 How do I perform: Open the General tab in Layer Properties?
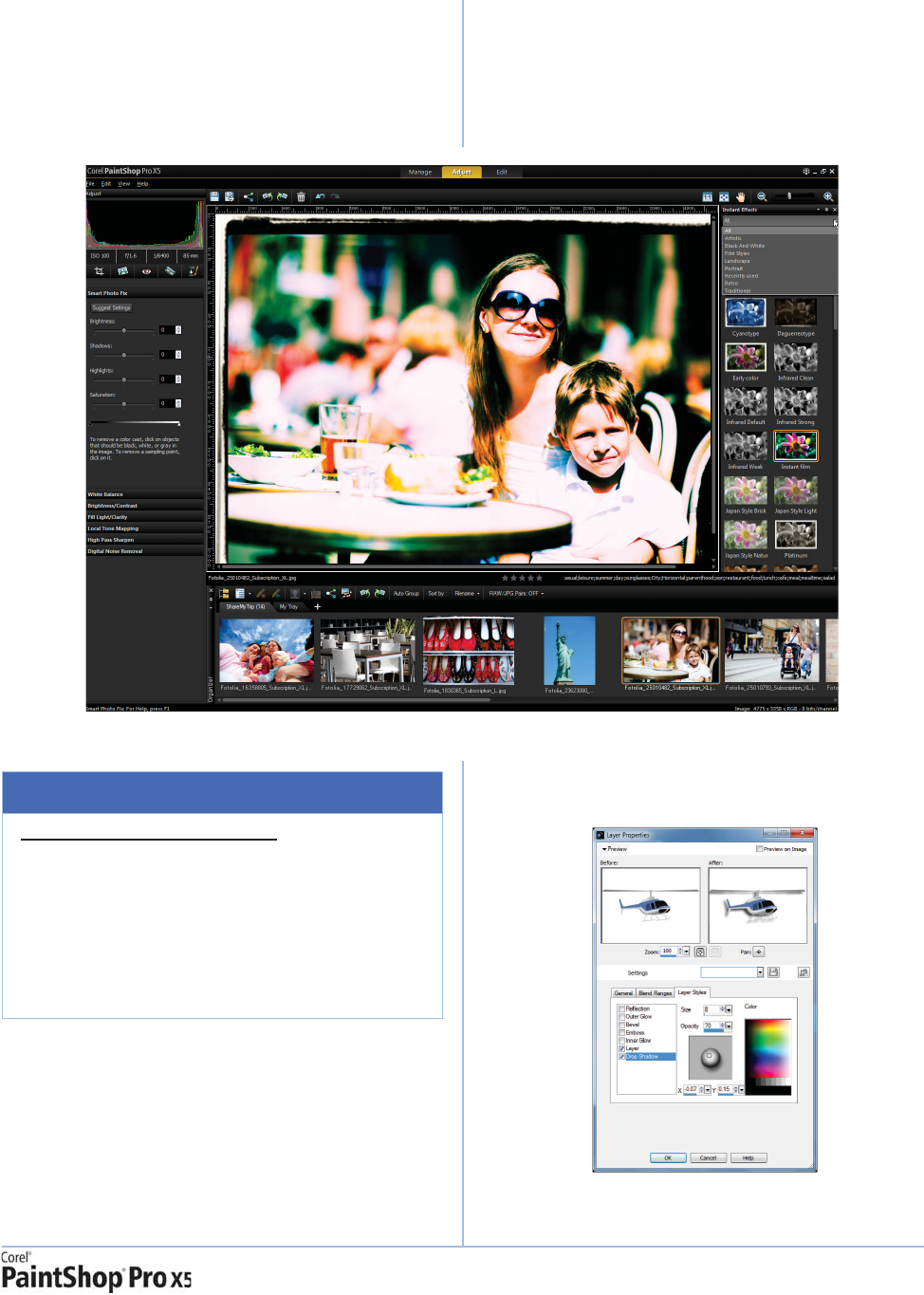(623, 993)
